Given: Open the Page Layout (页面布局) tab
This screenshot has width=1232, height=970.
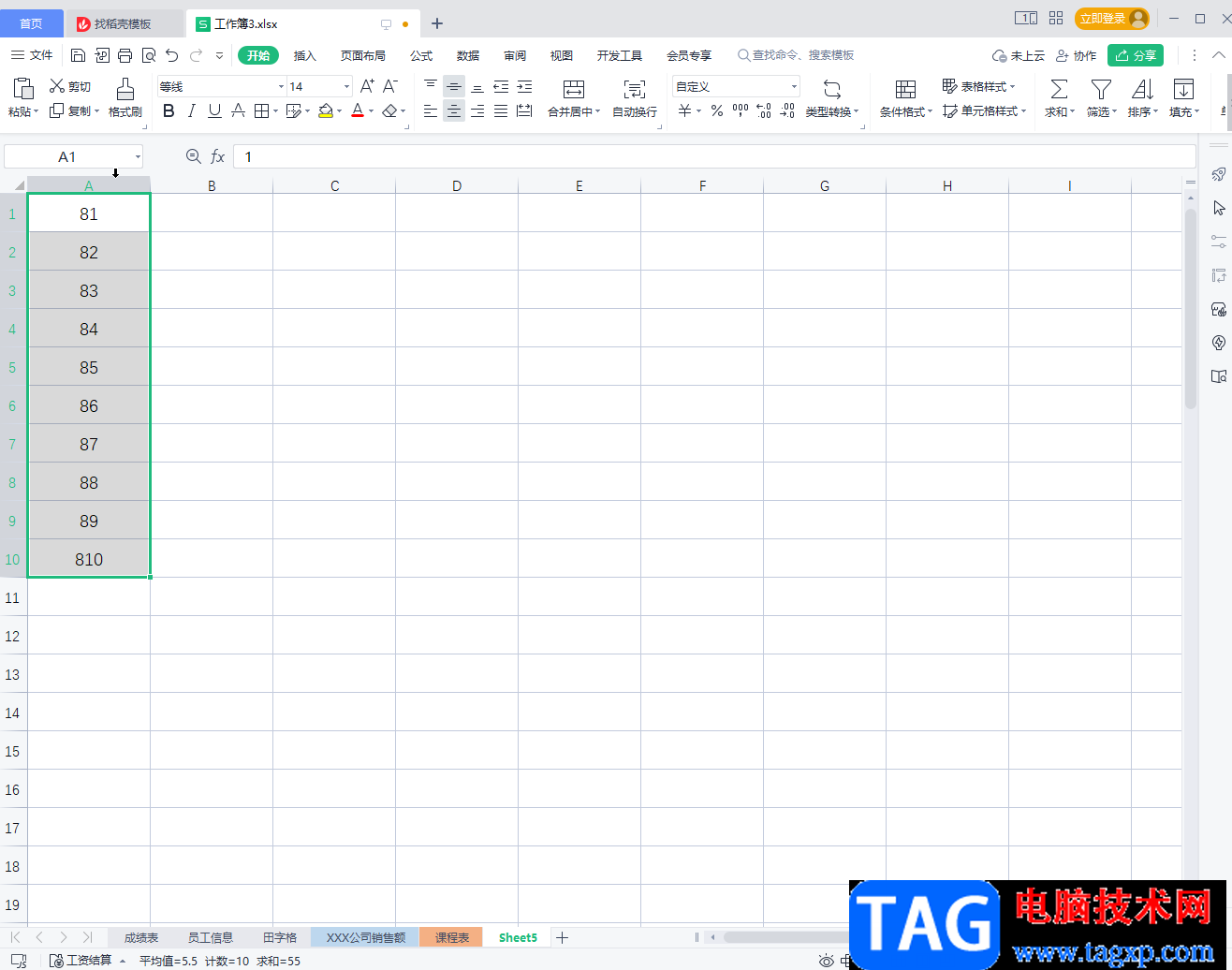Looking at the screenshot, I should 363,55.
